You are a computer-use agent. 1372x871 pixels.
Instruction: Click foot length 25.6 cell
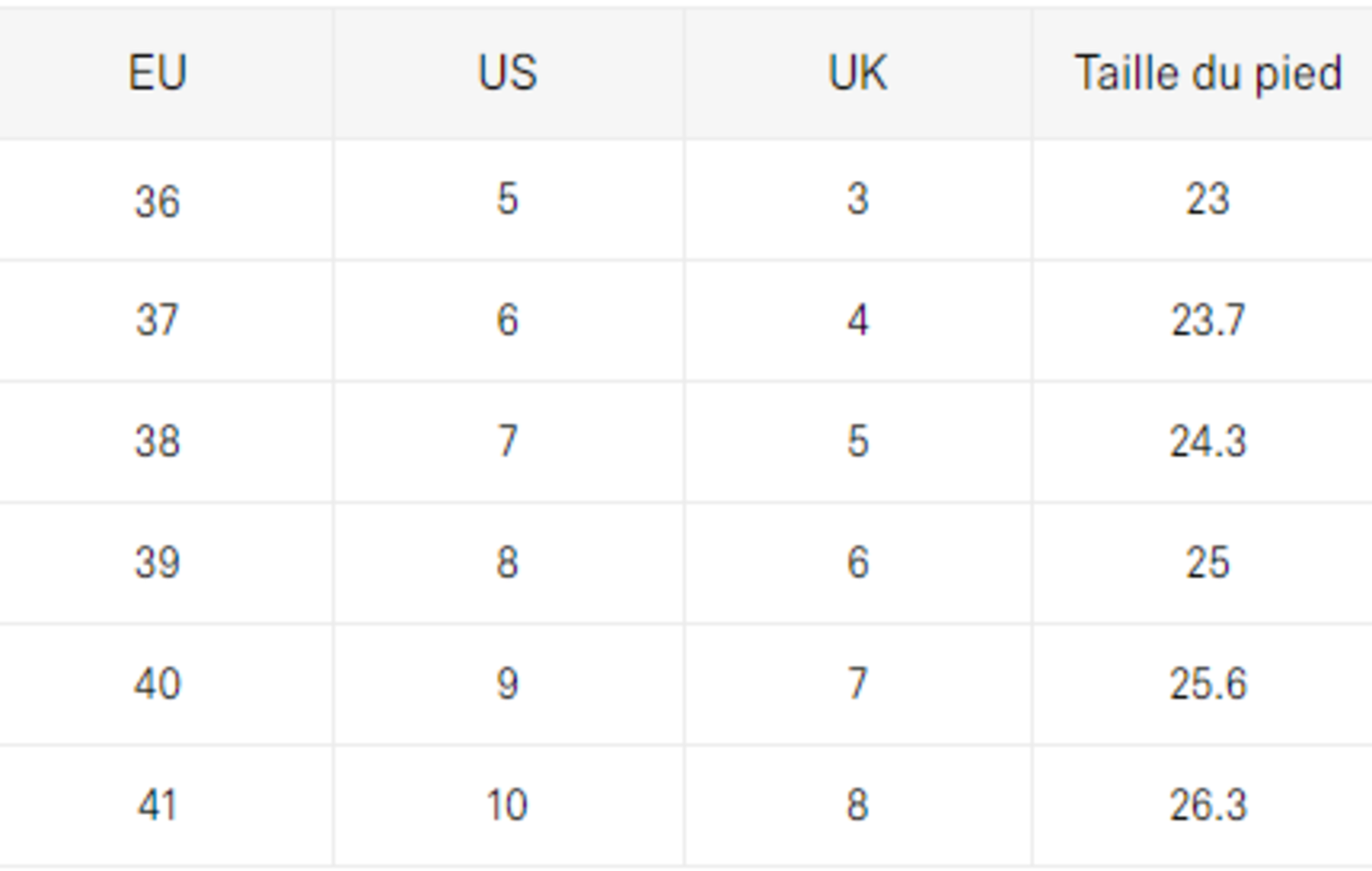point(1208,684)
